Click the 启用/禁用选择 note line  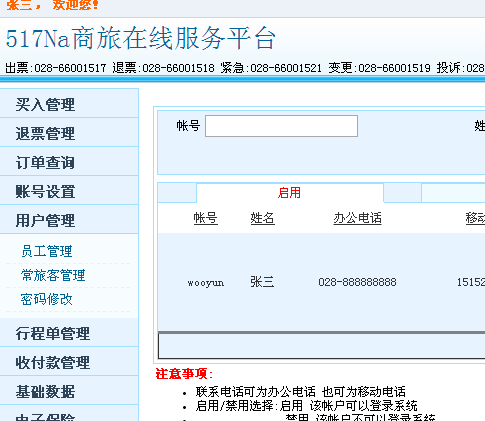click(306, 406)
